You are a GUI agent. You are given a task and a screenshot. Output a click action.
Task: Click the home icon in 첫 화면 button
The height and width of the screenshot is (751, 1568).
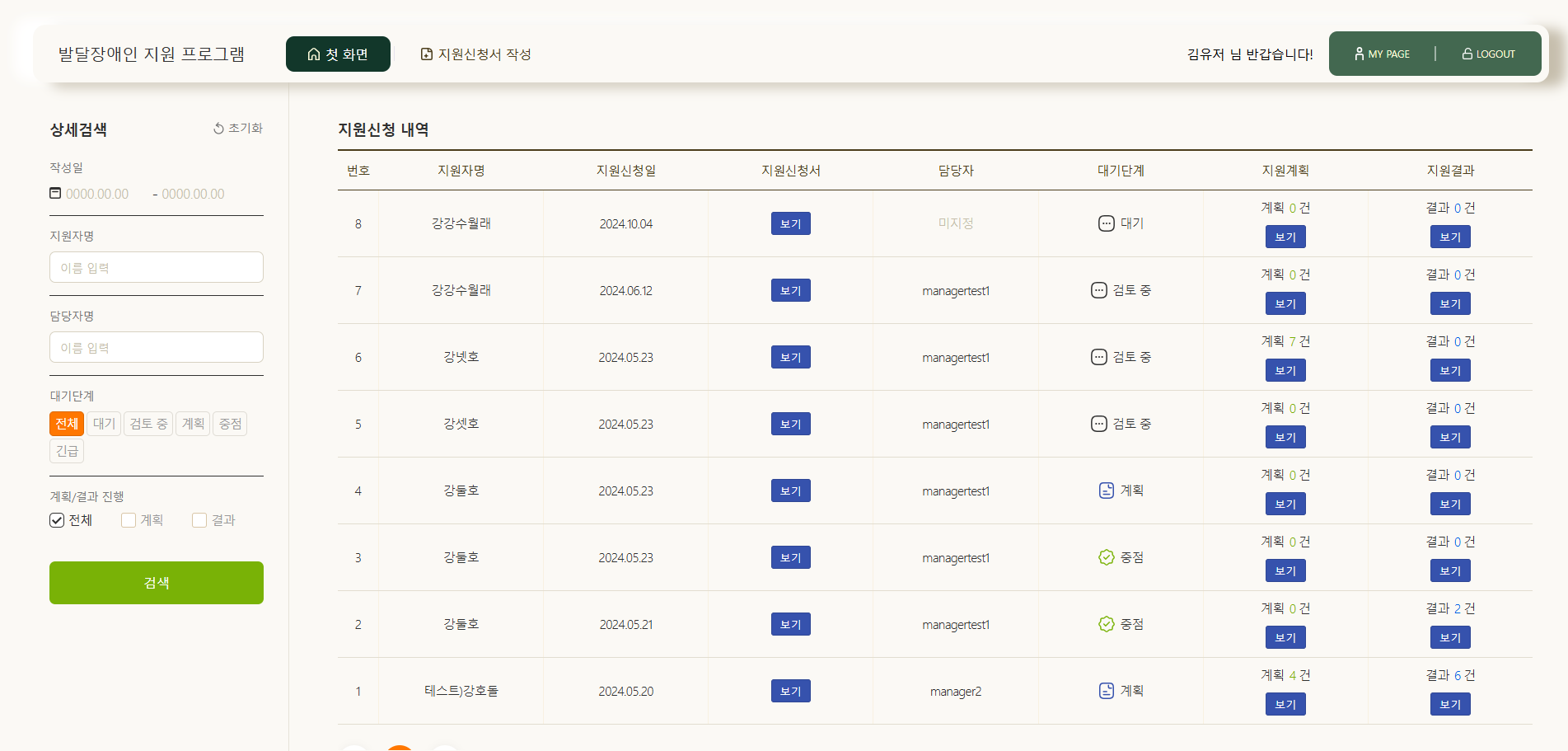tap(314, 54)
